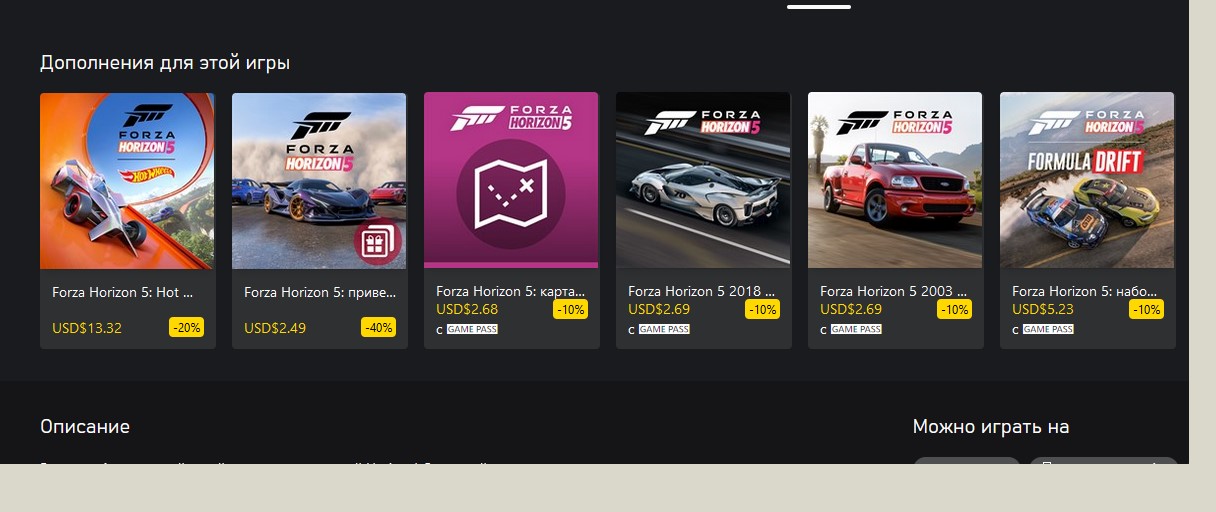Click the USD$5.23 Formula Drift price

[x=1043, y=309]
